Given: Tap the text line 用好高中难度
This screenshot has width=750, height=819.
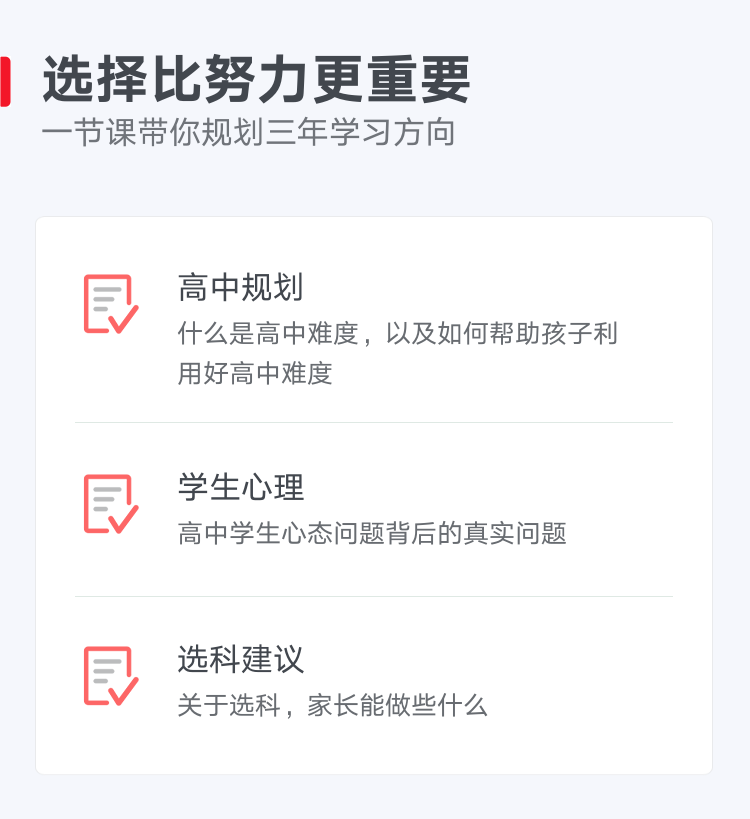Looking at the screenshot, I should 255,373.
